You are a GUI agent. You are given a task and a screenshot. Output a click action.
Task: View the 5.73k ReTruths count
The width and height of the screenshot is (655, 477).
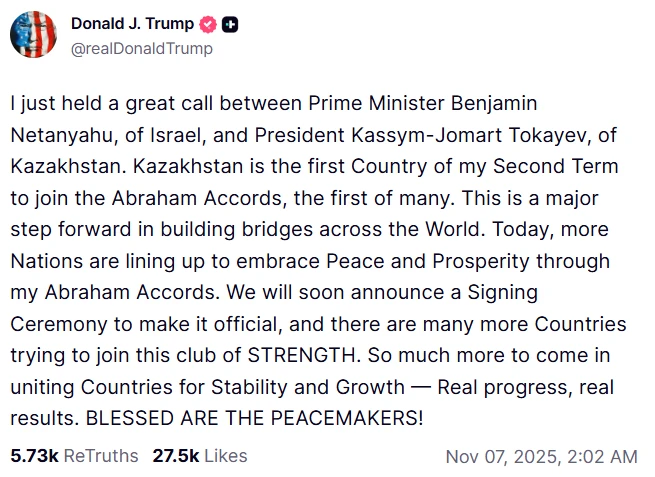[34, 456]
